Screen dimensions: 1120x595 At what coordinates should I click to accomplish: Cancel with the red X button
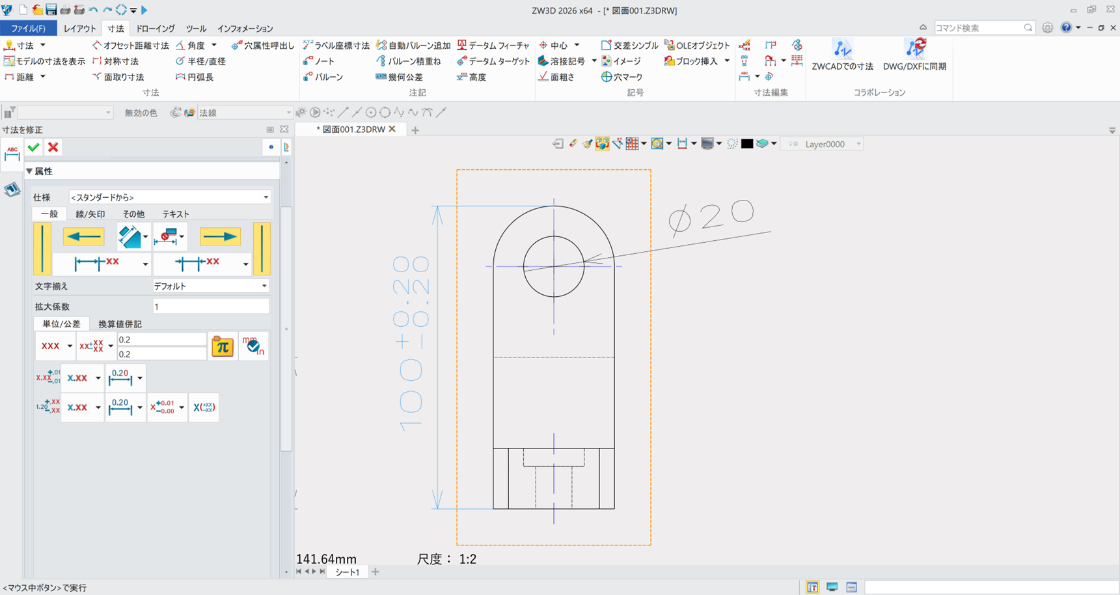[53, 147]
